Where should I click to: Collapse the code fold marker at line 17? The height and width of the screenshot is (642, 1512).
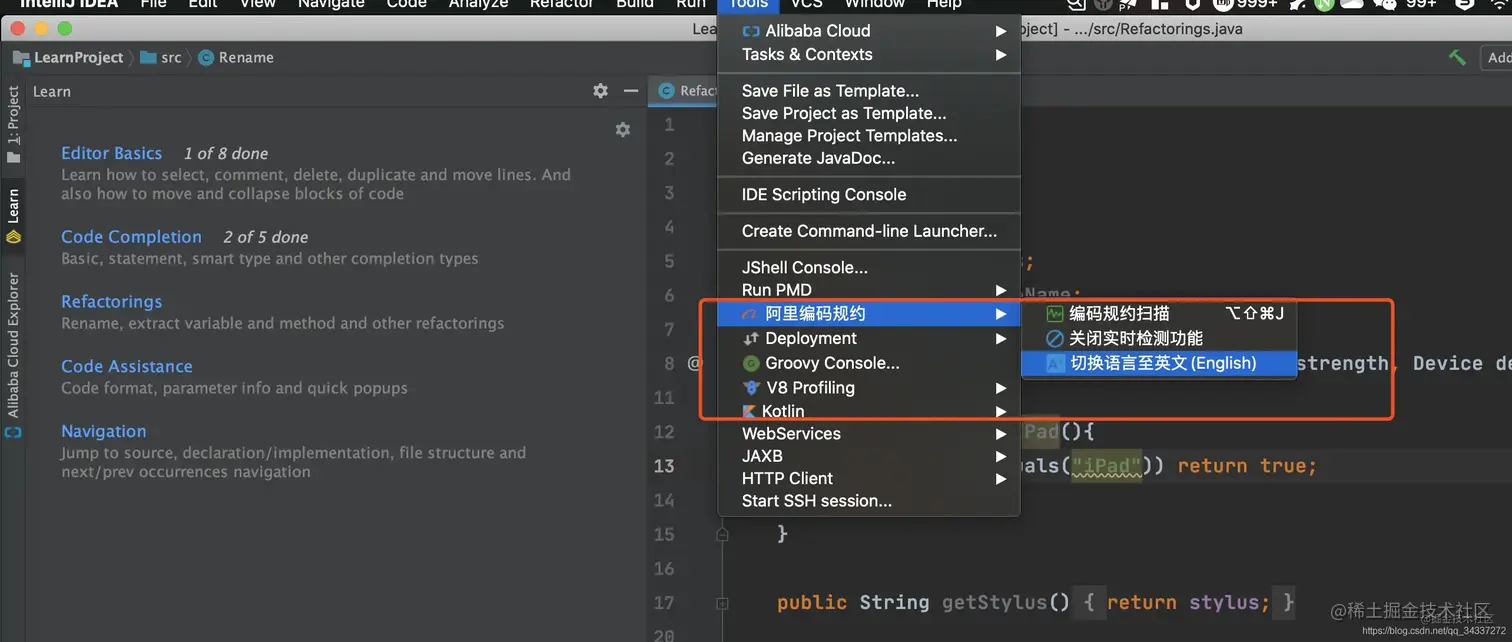click(722, 603)
